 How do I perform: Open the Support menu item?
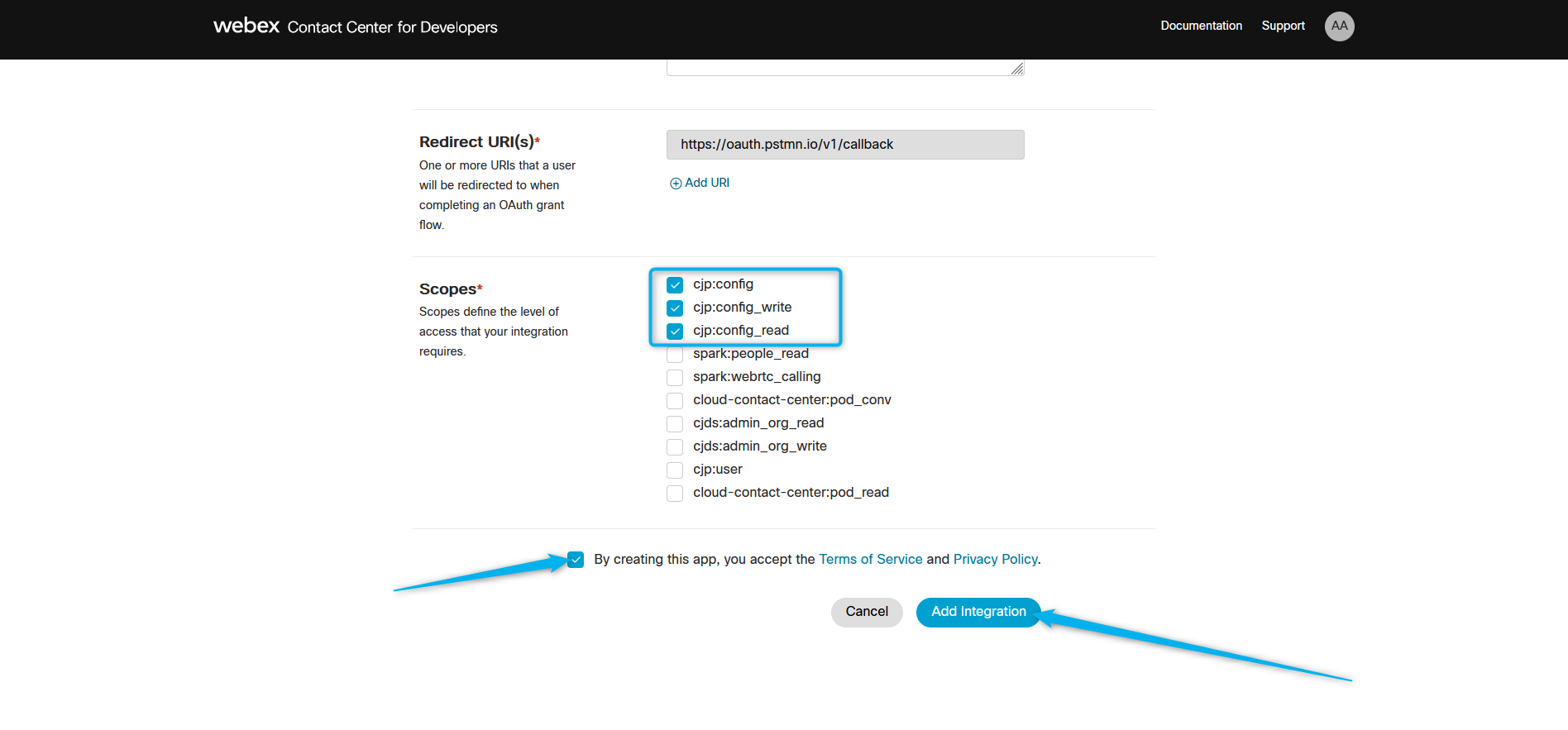coord(1283,26)
